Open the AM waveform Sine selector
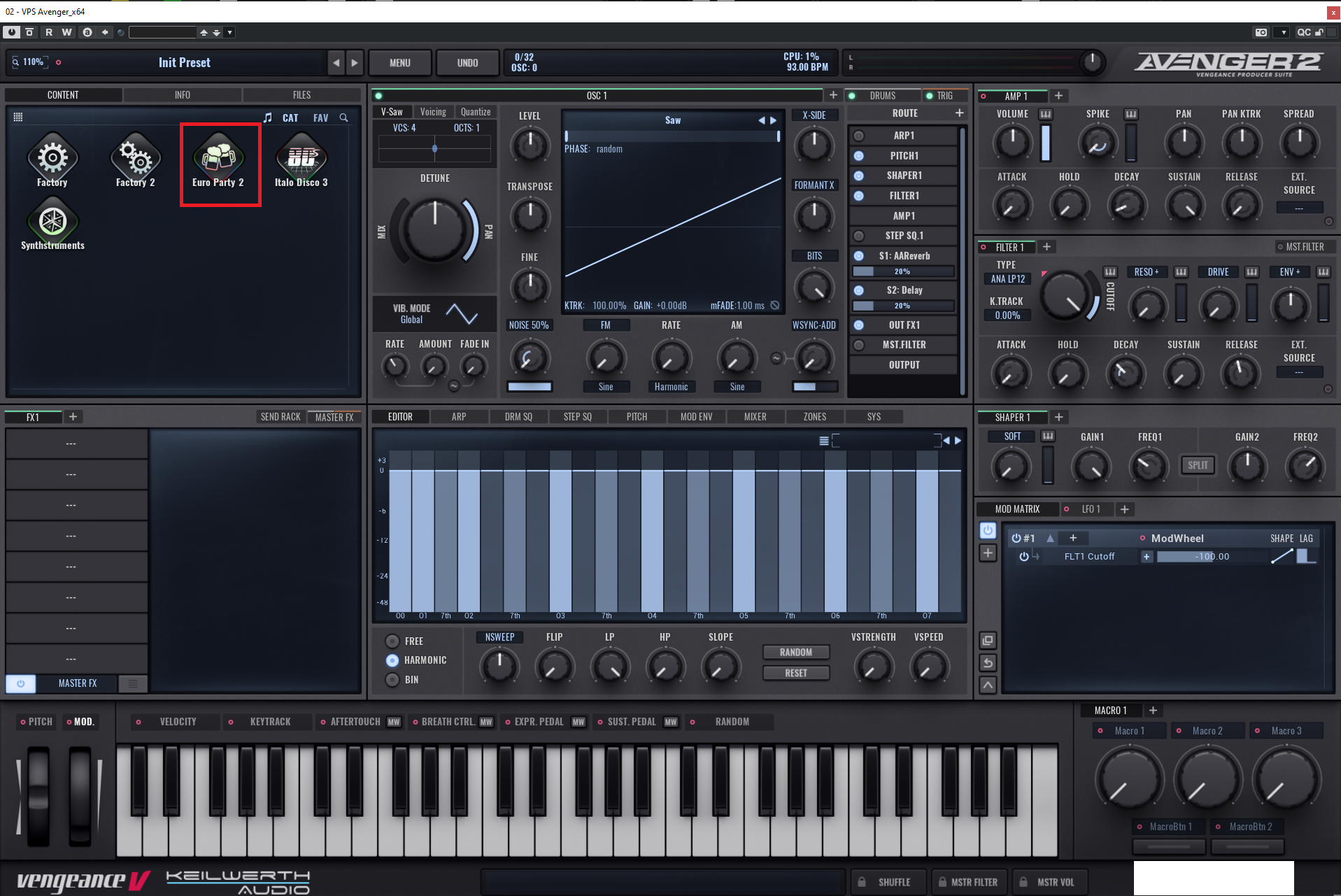1341x896 pixels. [x=737, y=387]
